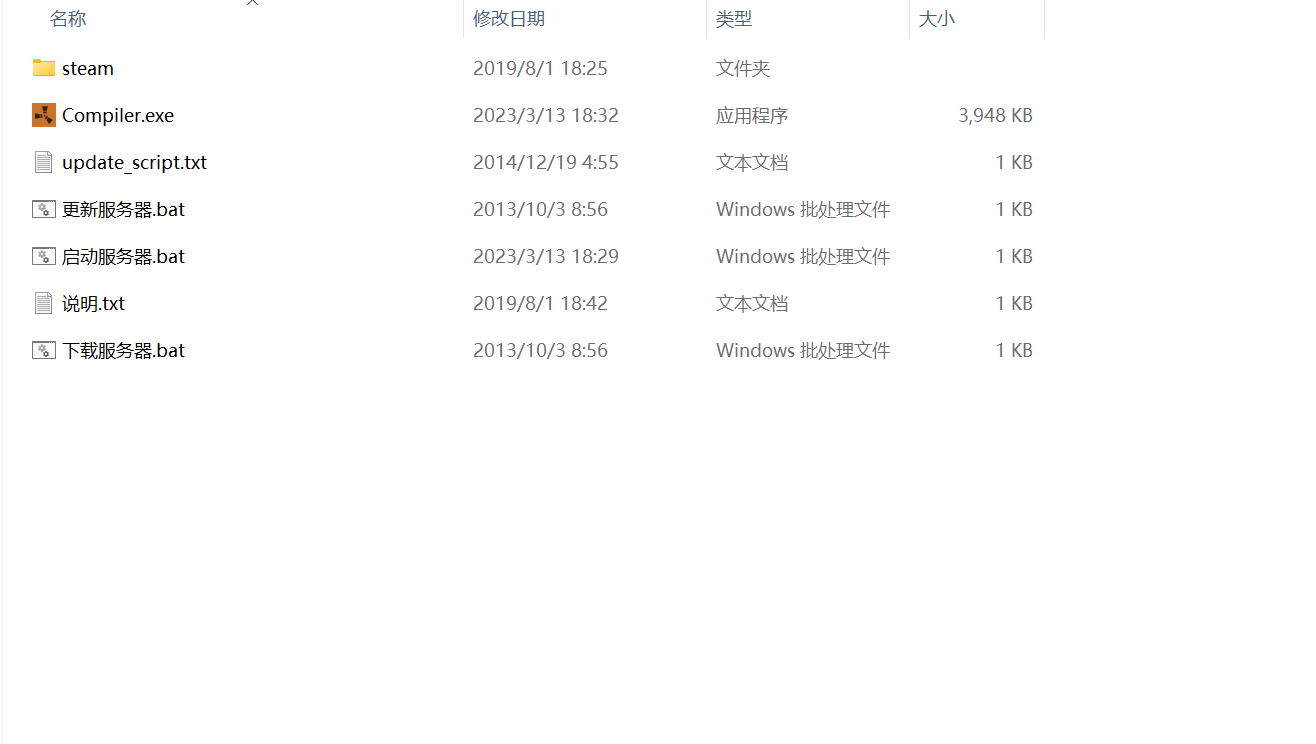Select the file name 下载服务器.bat
The width and height of the screenshot is (1316, 744).
click(124, 350)
